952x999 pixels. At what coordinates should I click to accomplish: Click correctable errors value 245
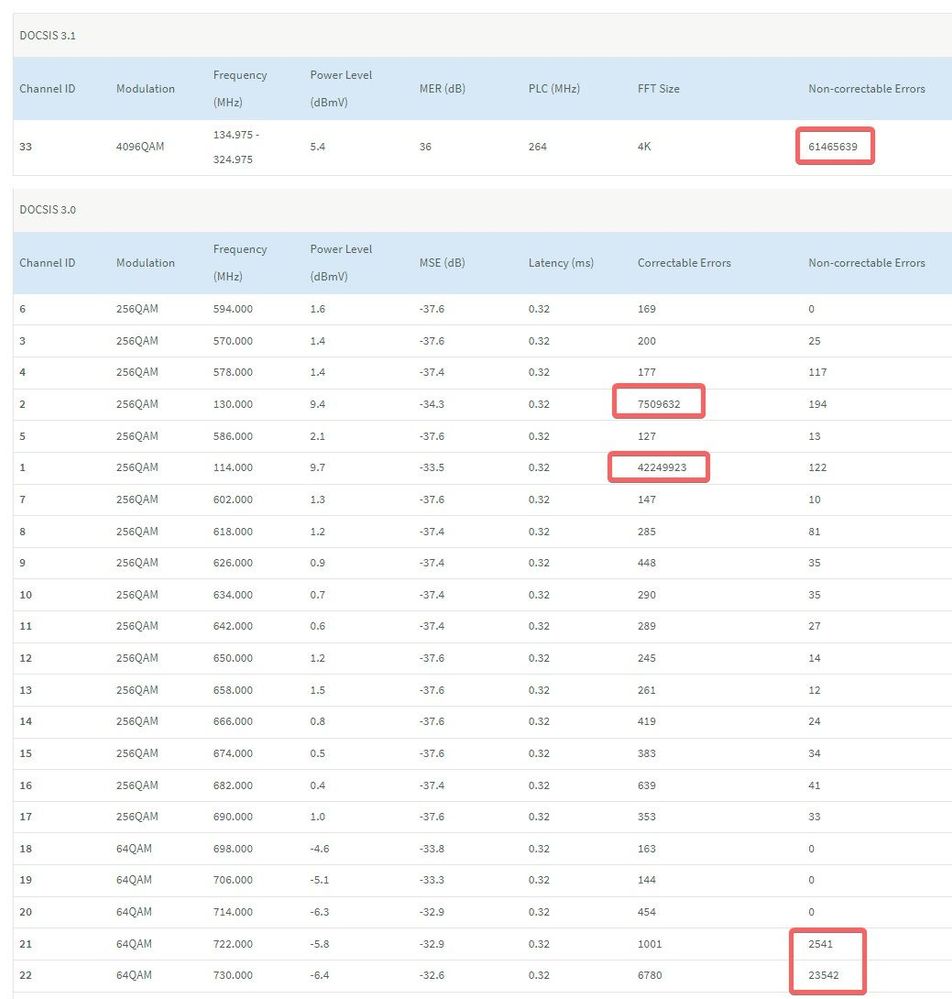click(x=646, y=658)
